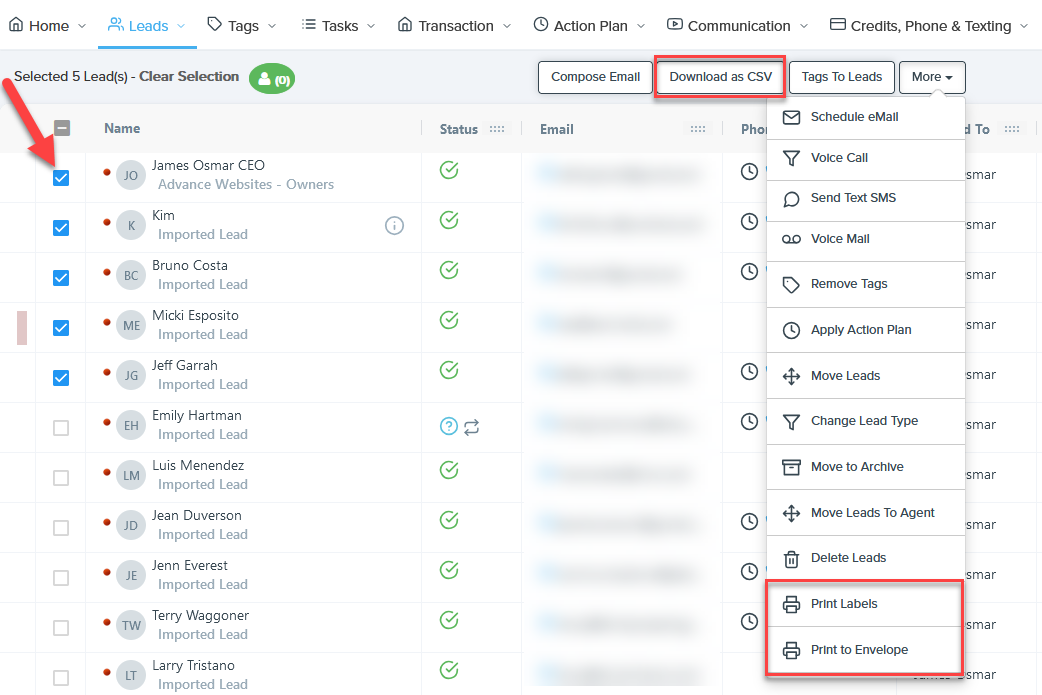The height and width of the screenshot is (695, 1042).
Task: Click the Clear Selection link
Action: coord(189,77)
